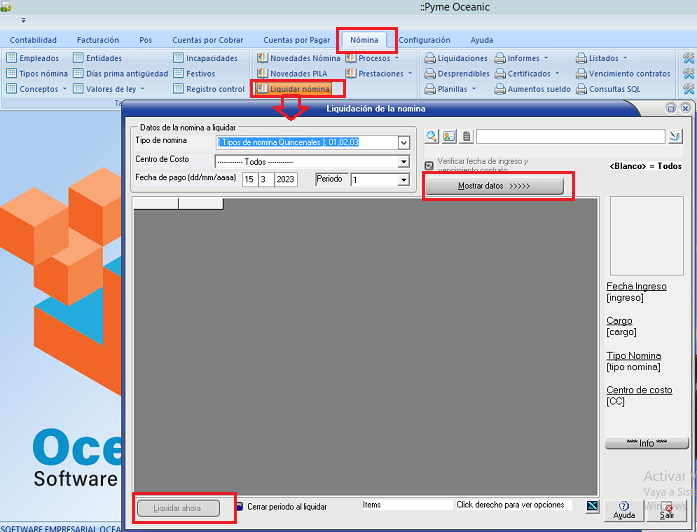Image resolution: width=697 pixels, height=532 pixels.
Task: Click the magnifier search icon in dialog
Action: (x=432, y=136)
